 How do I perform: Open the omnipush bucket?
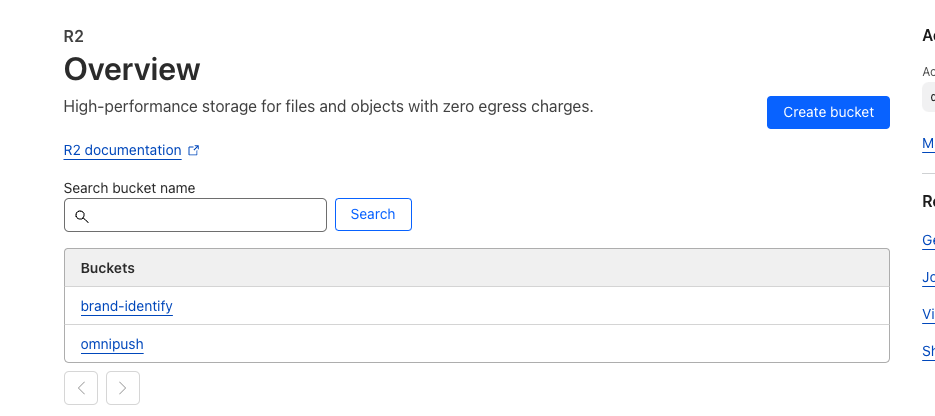[x=112, y=344]
